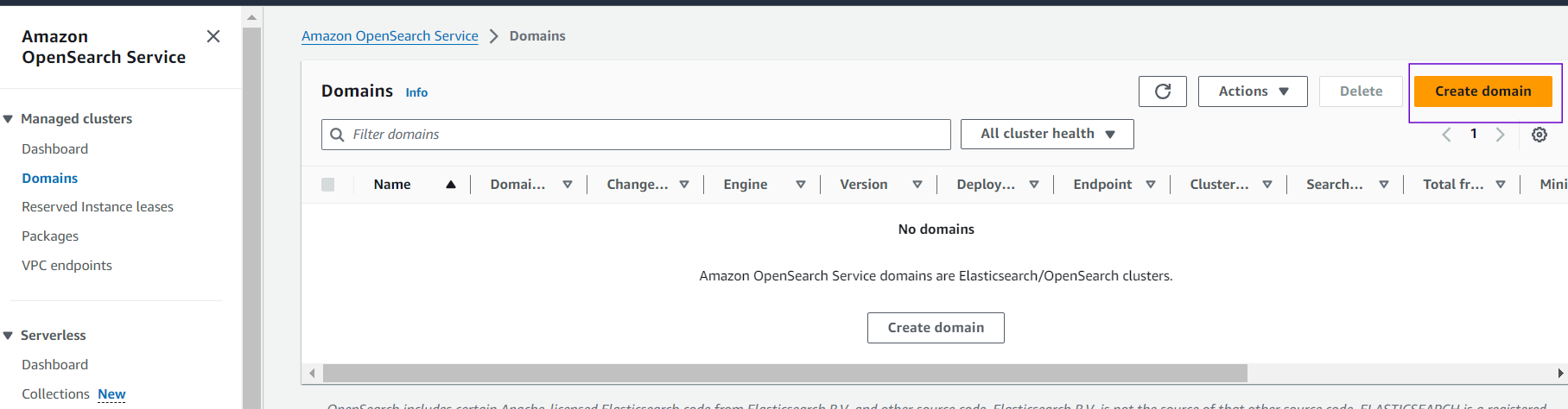Click the horizontal table scrollbar
1568x409 pixels.
(x=784, y=373)
